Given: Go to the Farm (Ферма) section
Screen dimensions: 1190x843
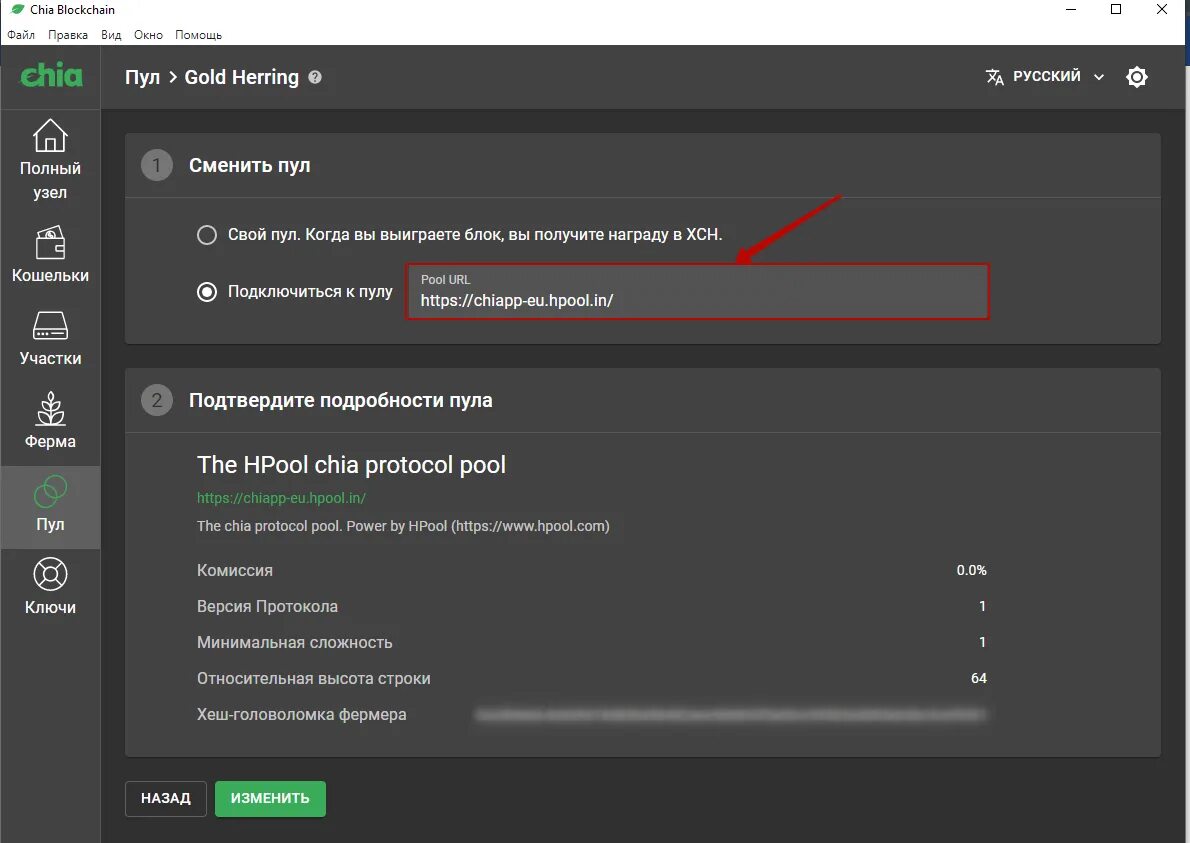Looking at the screenshot, I should pyautogui.click(x=50, y=420).
